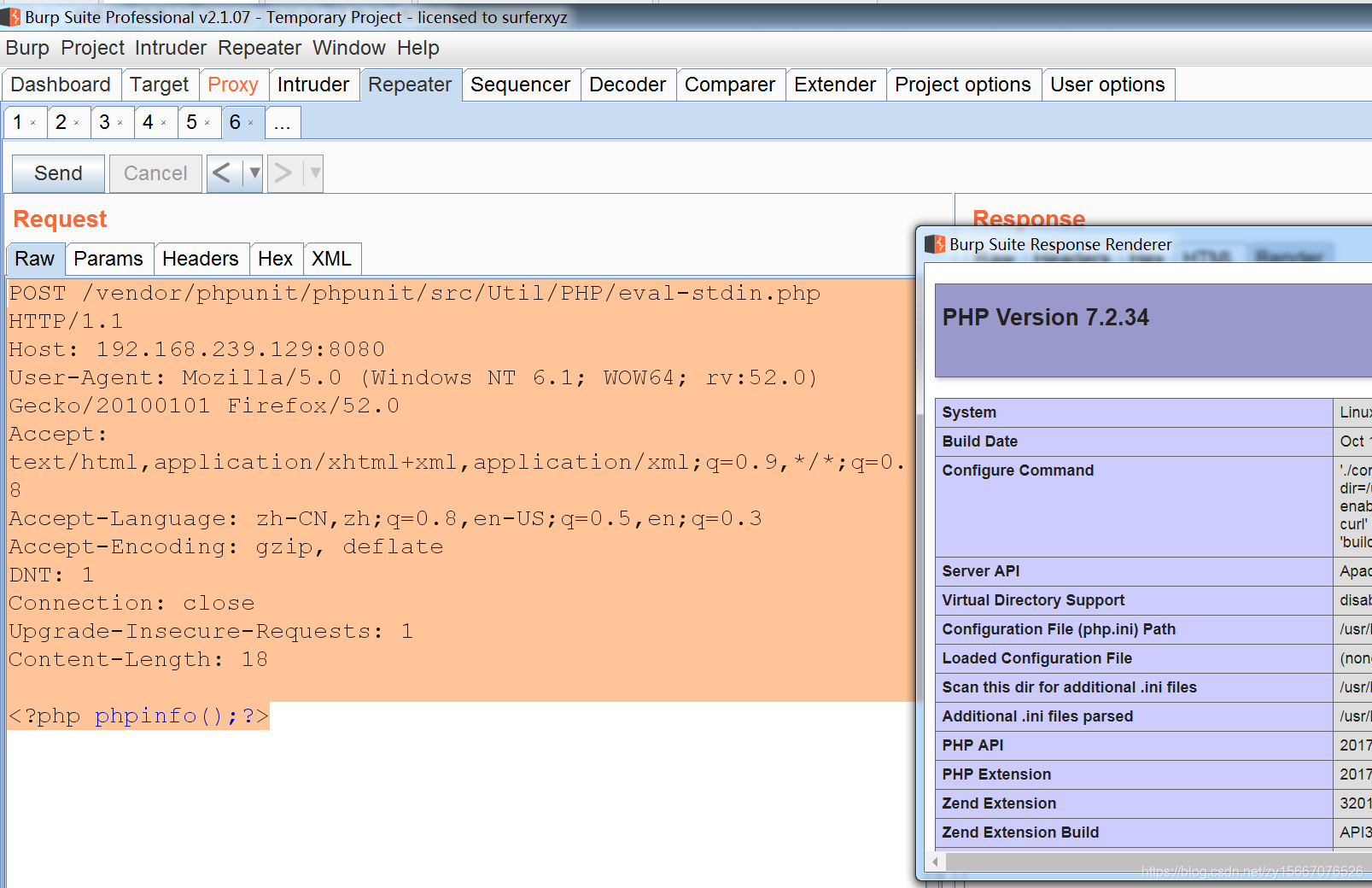The image size is (1372, 888).
Task: Switch to the Sequencer tab
Action: click(520, 85)
